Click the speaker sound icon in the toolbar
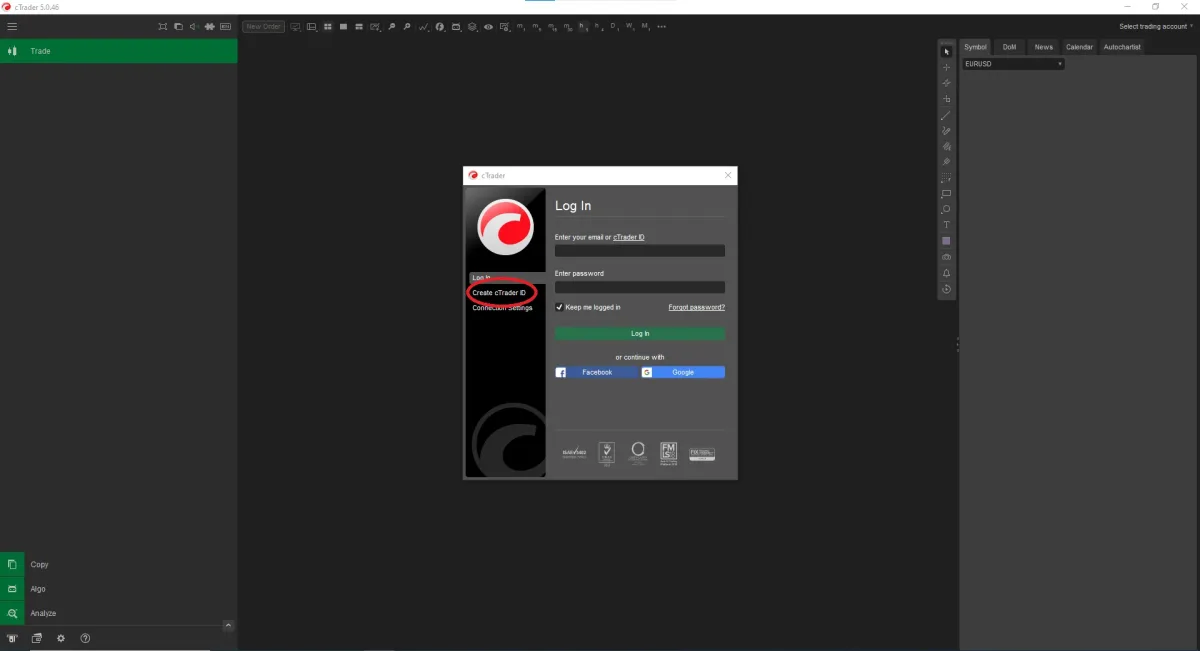The width and height of the screenshot is (1200, 651). pyautogui.click(x=193, y=27)
